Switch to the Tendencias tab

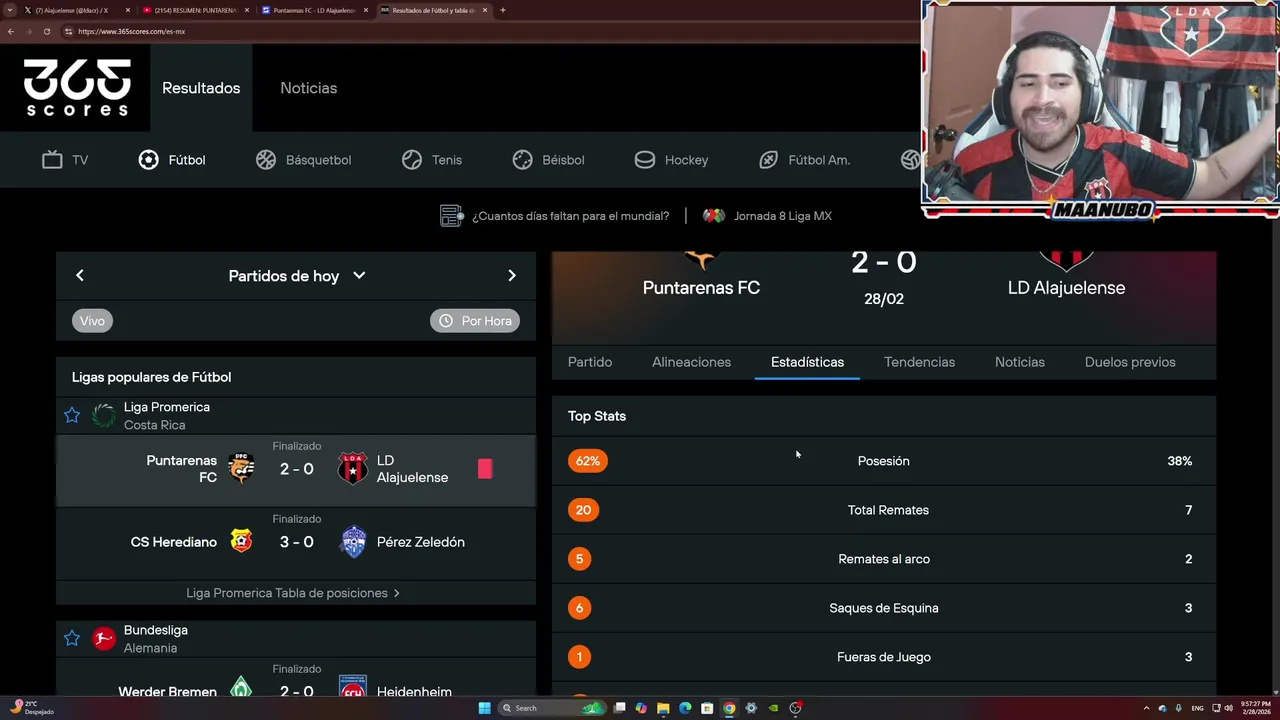pos(919,362)
